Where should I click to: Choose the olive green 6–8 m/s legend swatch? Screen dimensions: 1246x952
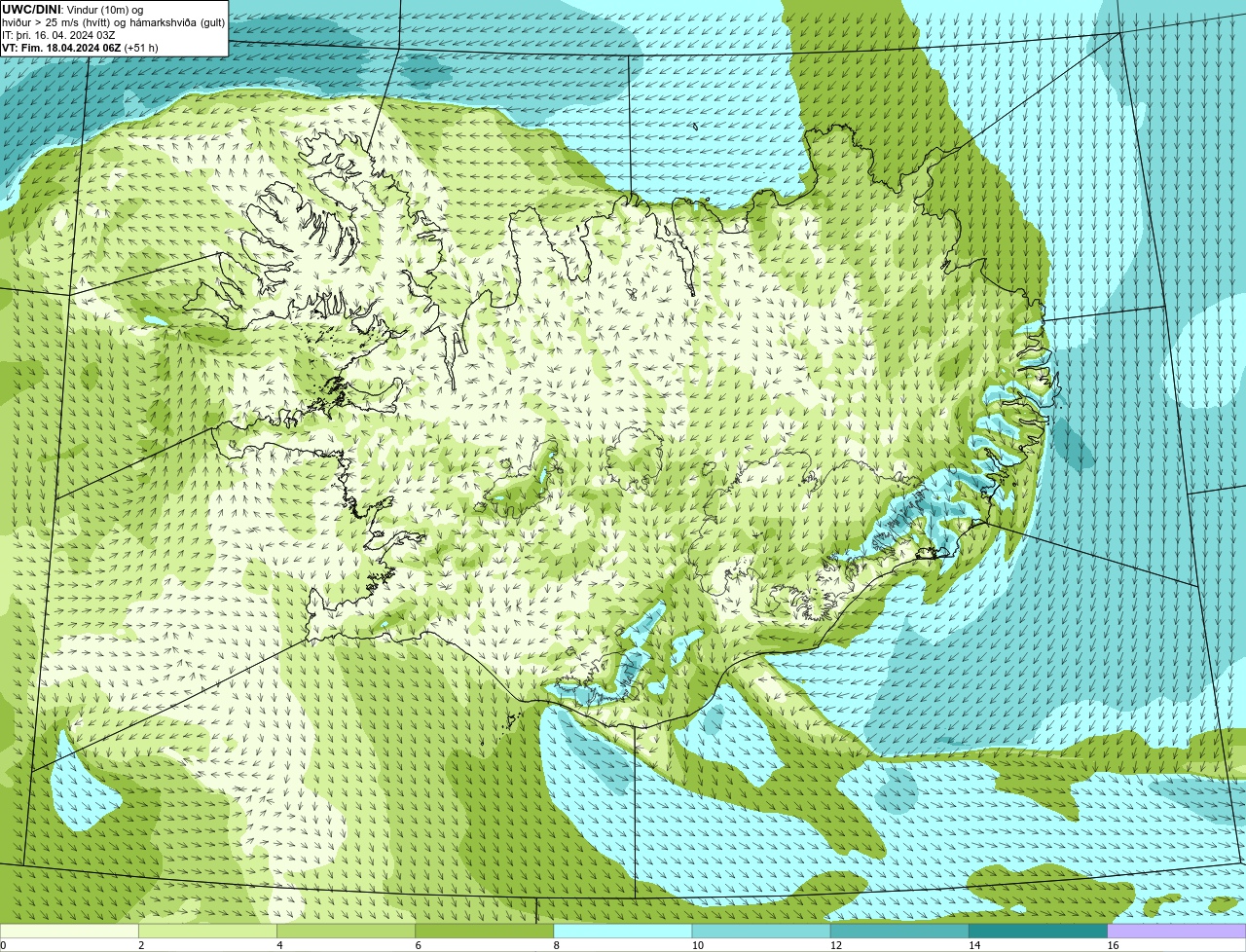coord(484,932)
